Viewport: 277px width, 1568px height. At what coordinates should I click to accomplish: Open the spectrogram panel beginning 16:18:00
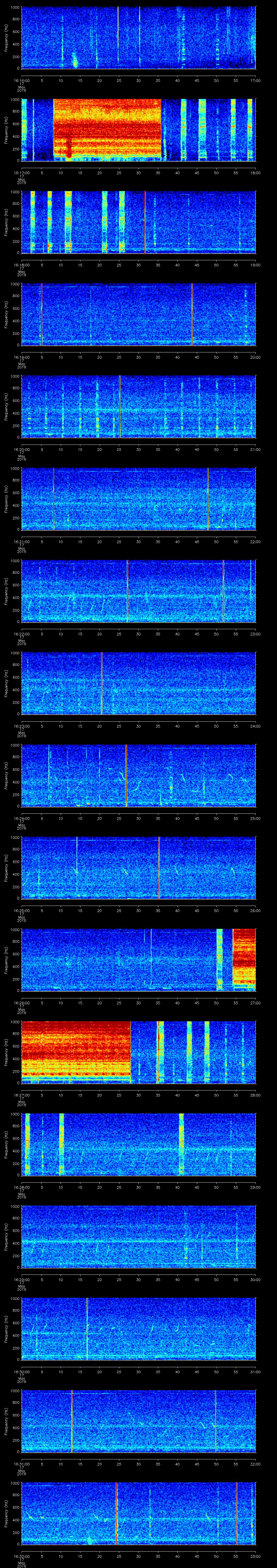138,222
